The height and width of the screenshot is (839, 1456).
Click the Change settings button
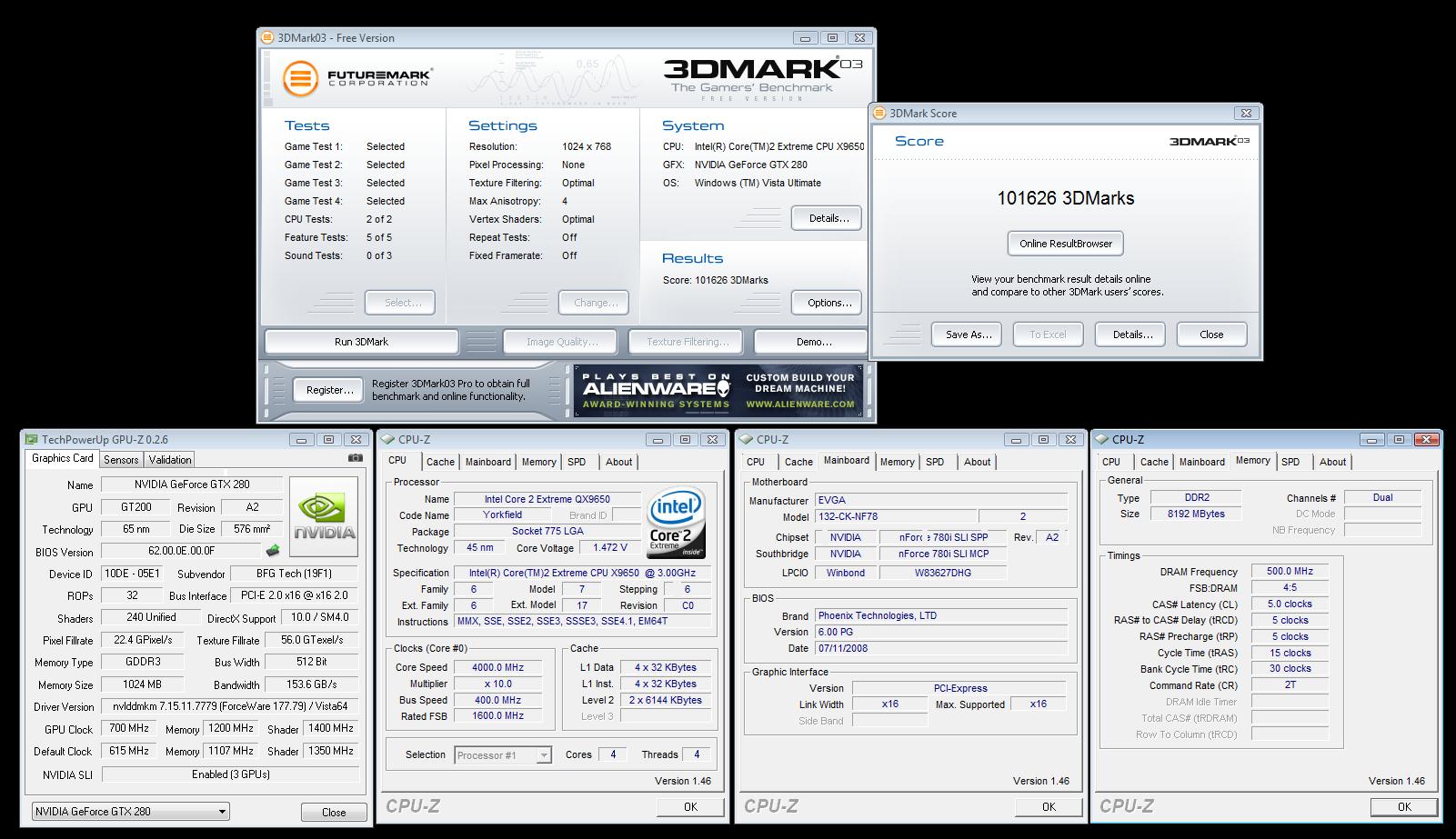[594, 303]
